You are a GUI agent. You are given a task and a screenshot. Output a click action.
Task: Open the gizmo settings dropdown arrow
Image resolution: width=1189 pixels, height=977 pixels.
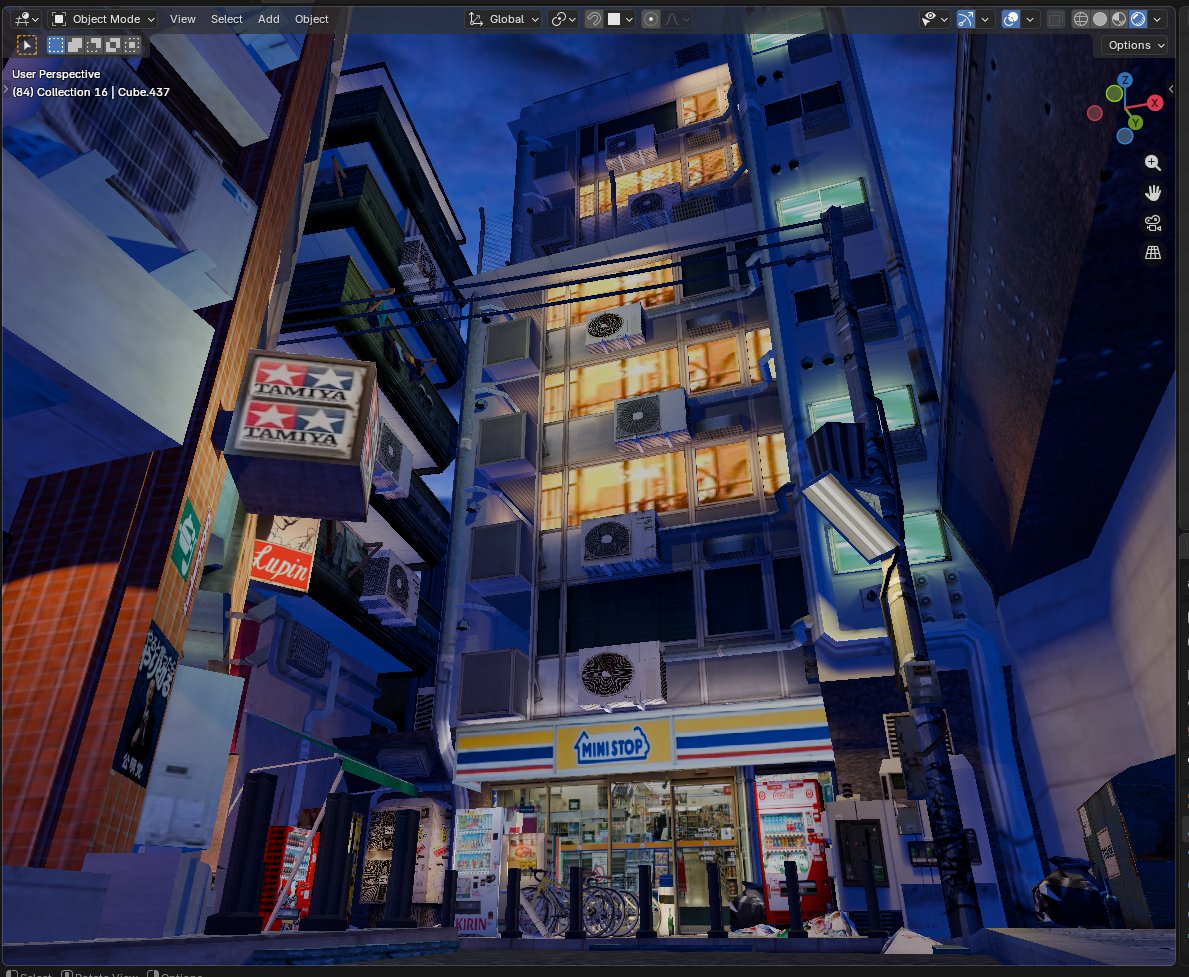click(985, 19)
